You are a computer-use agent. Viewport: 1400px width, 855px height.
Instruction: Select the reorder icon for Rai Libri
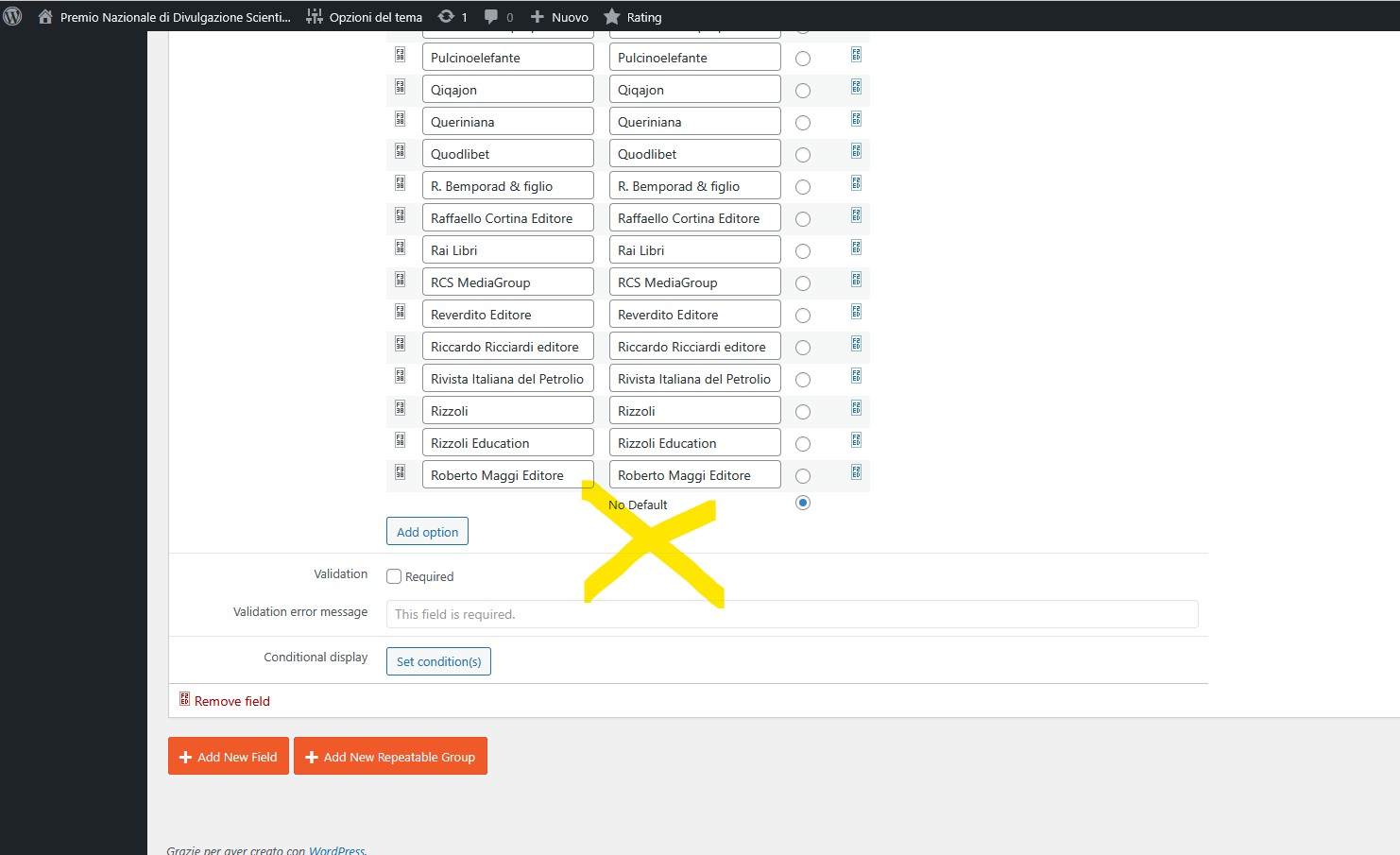click(x=401, y=248)
